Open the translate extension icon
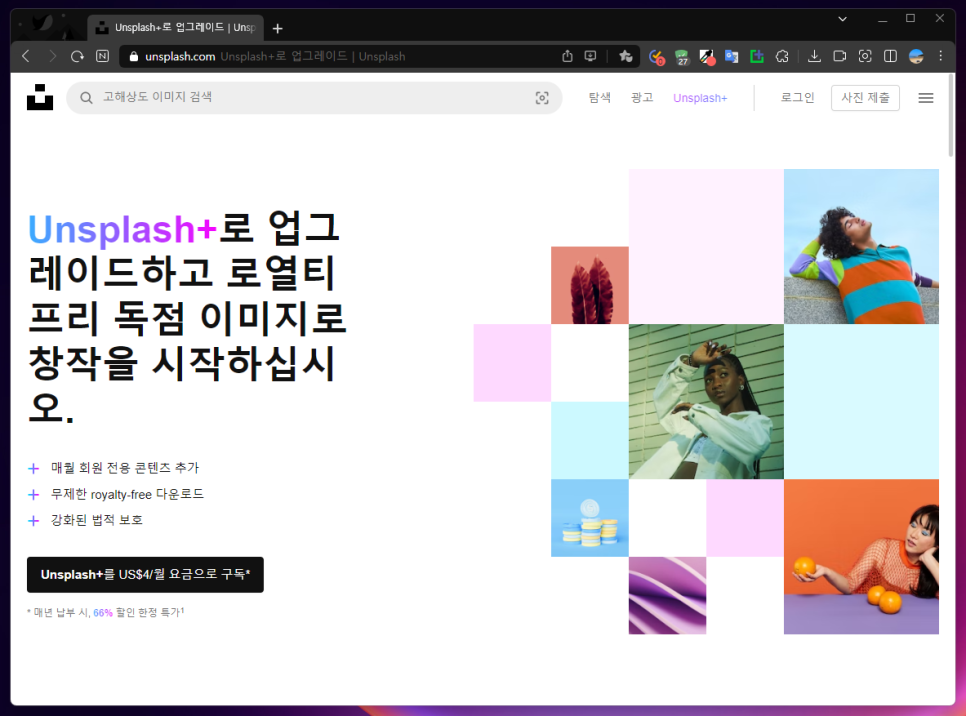Screen dimensions: 966x716 coord(731,56)
